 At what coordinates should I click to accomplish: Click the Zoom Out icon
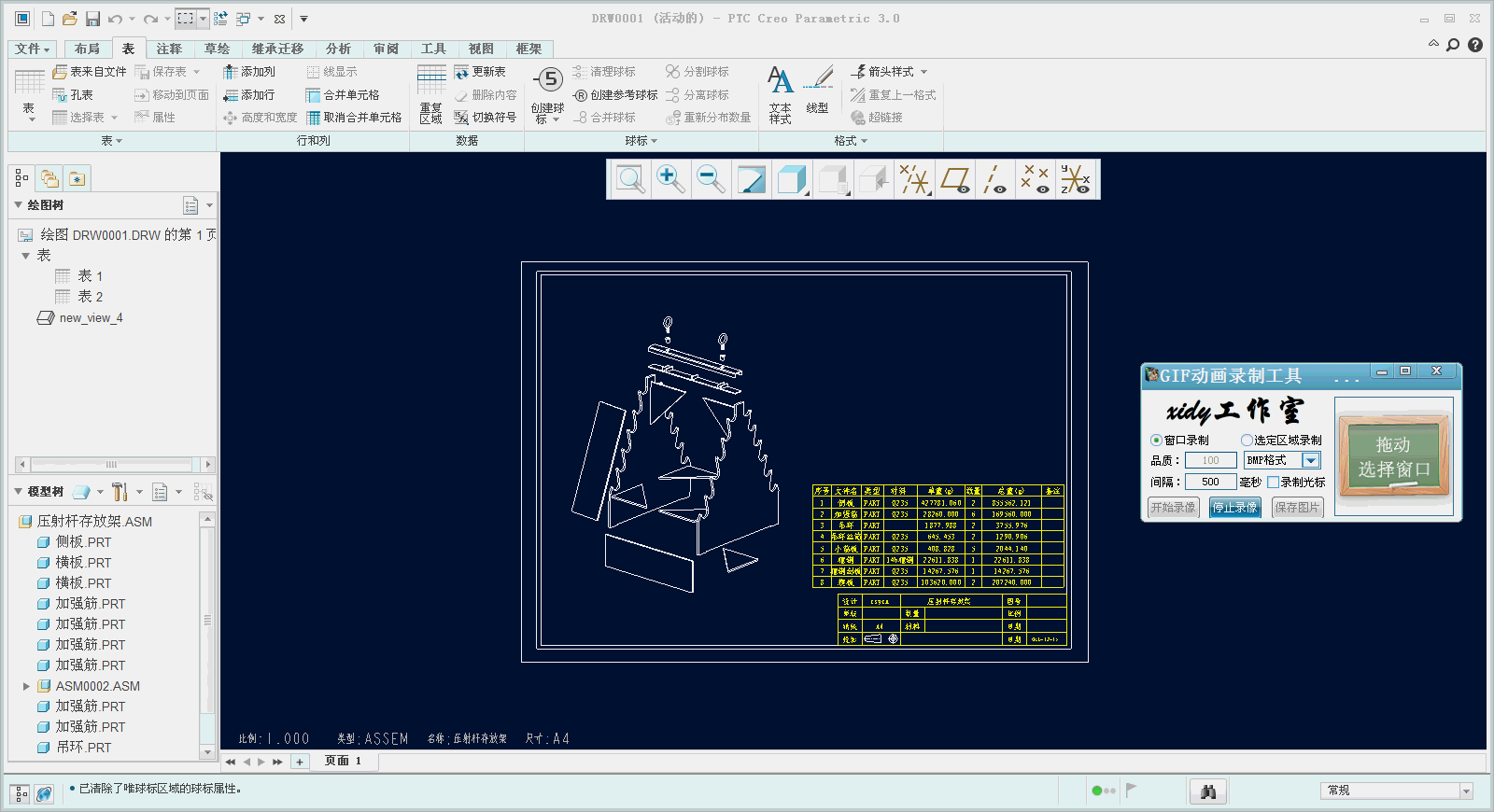(x=711, y=179)
